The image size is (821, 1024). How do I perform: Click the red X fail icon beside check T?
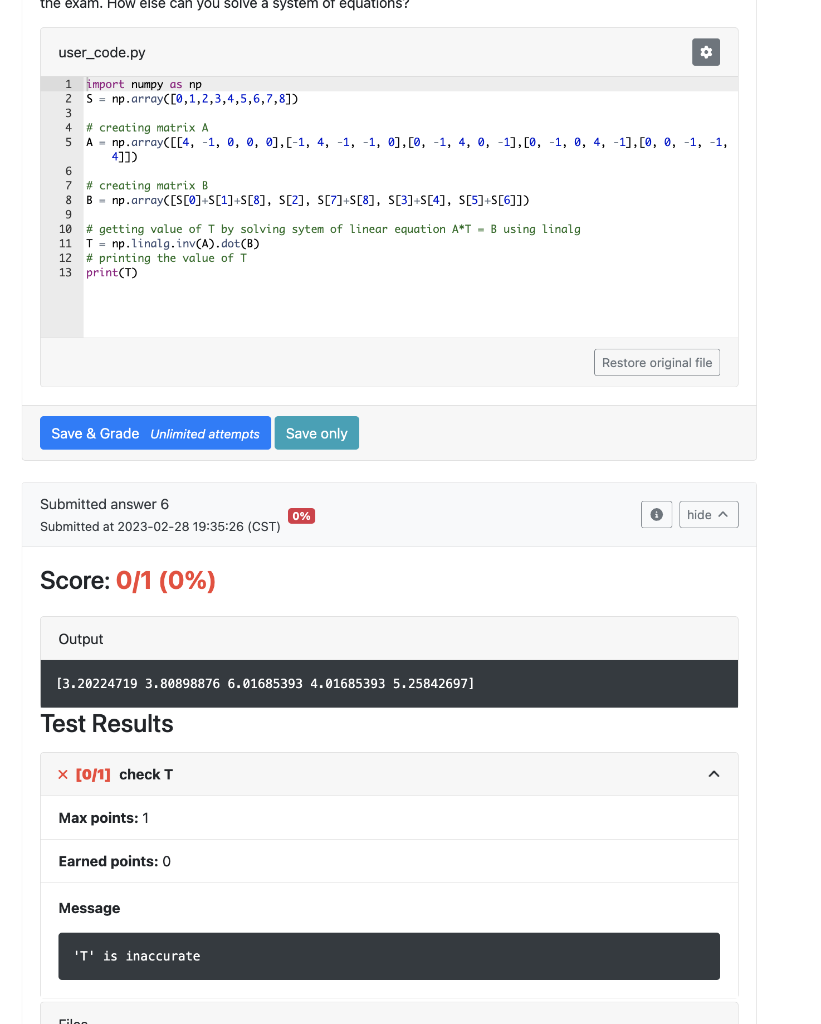(x=63, y=775)
